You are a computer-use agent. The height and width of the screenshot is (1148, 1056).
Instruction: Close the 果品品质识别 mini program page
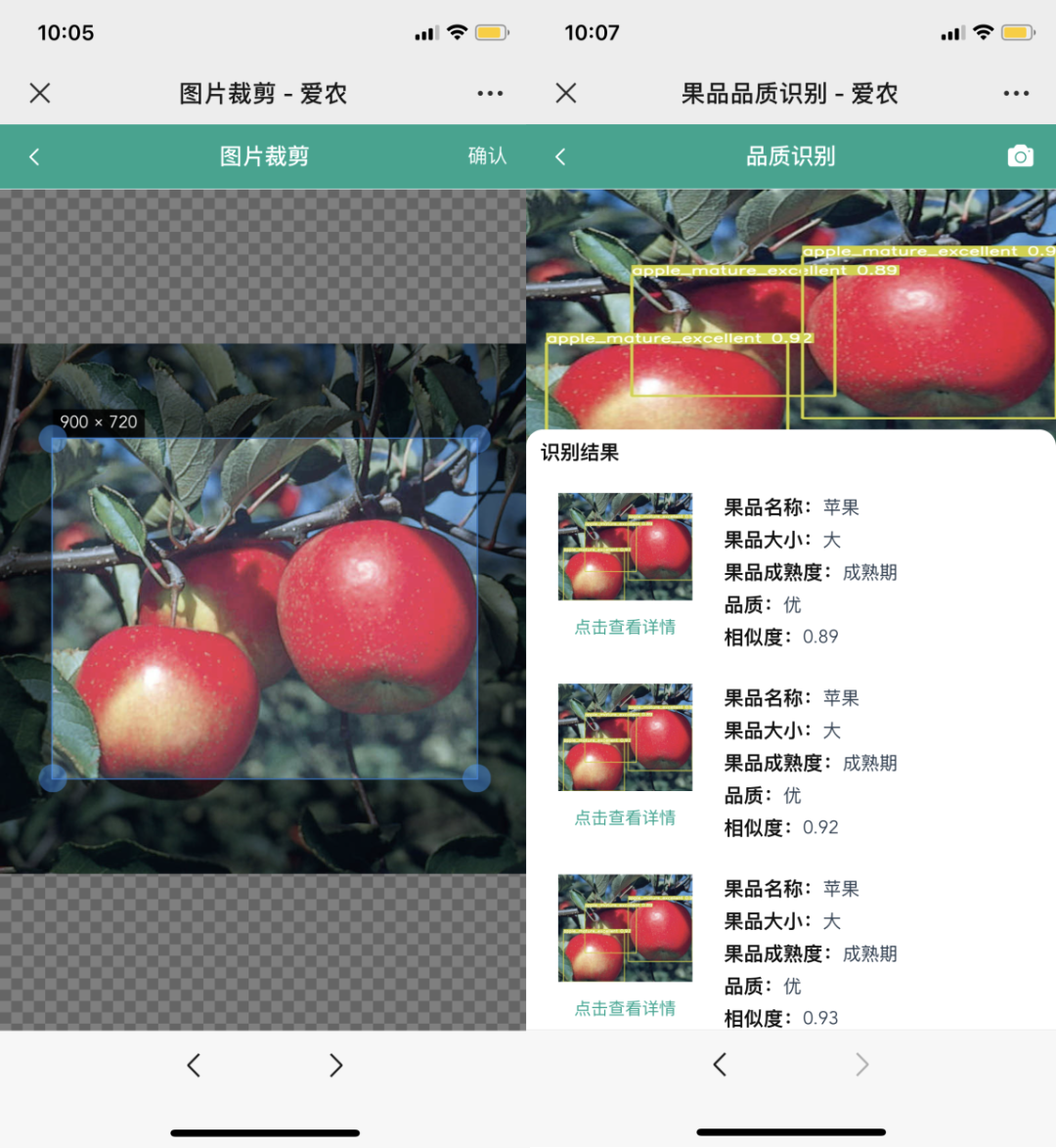(566, 93)
